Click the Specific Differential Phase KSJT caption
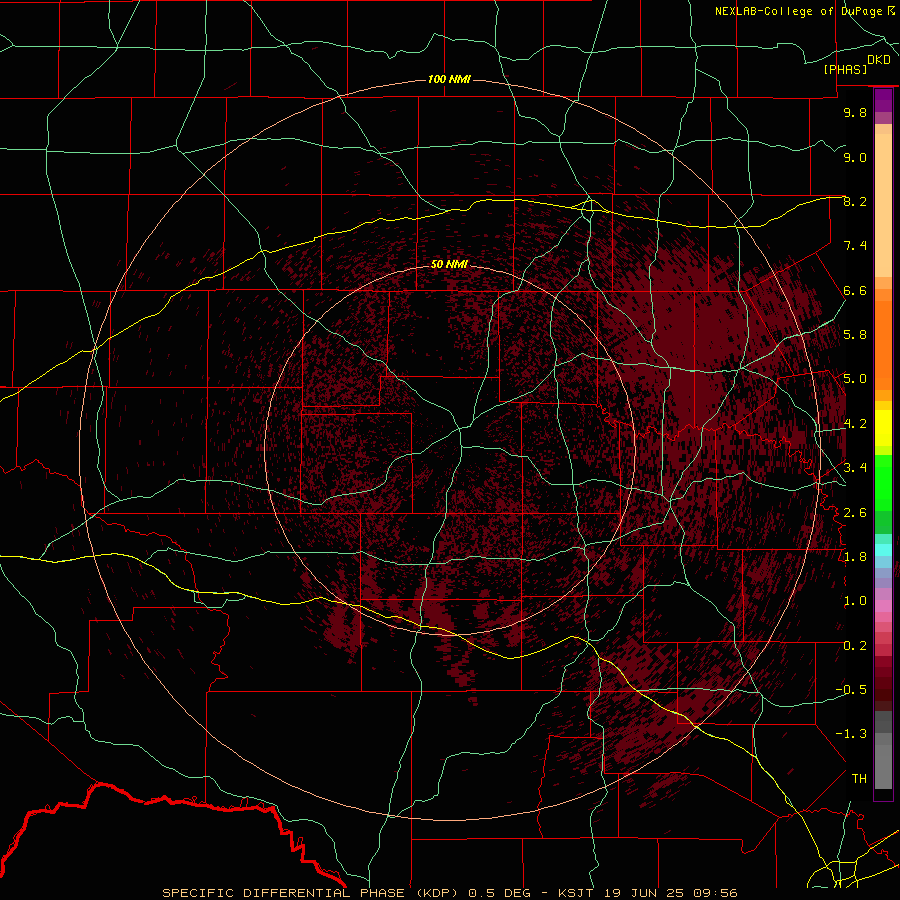The image size is (900, 900). [449, 893]
